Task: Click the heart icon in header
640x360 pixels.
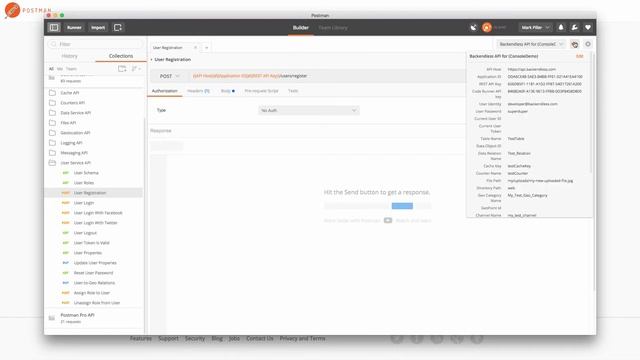Action: (588, 27)
